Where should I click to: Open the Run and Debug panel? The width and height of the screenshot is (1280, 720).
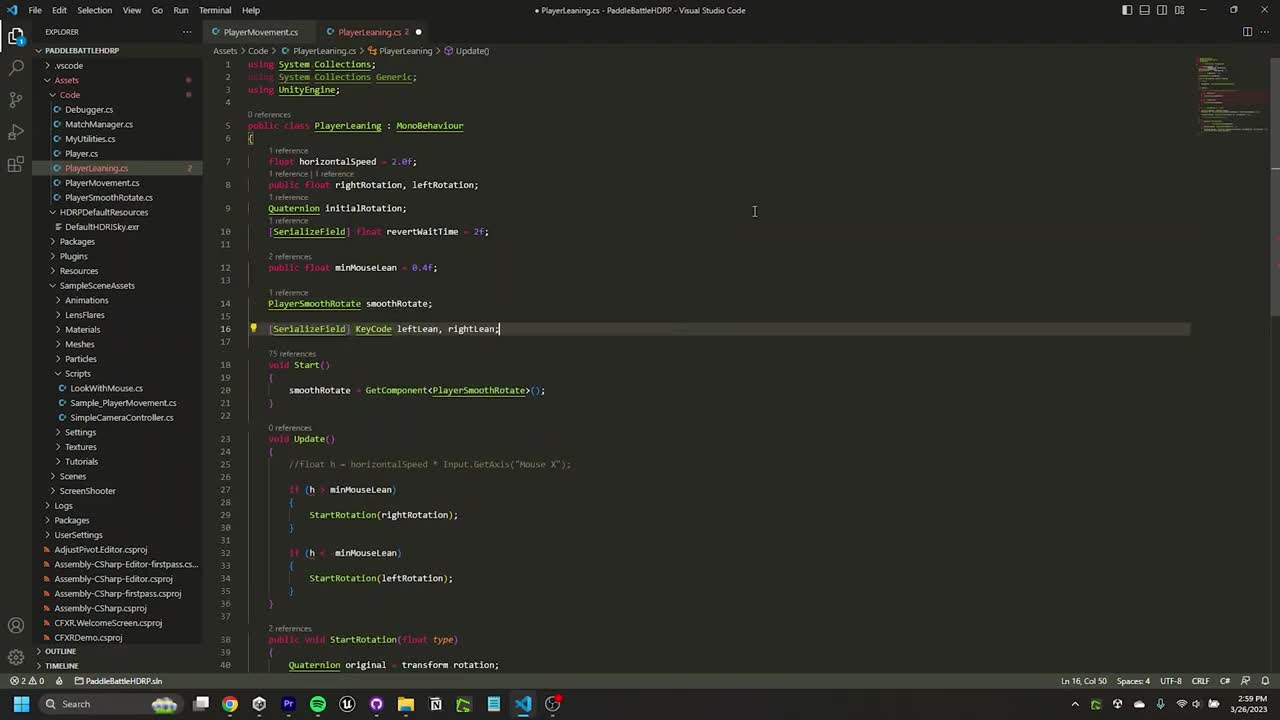tap(15, 132)
